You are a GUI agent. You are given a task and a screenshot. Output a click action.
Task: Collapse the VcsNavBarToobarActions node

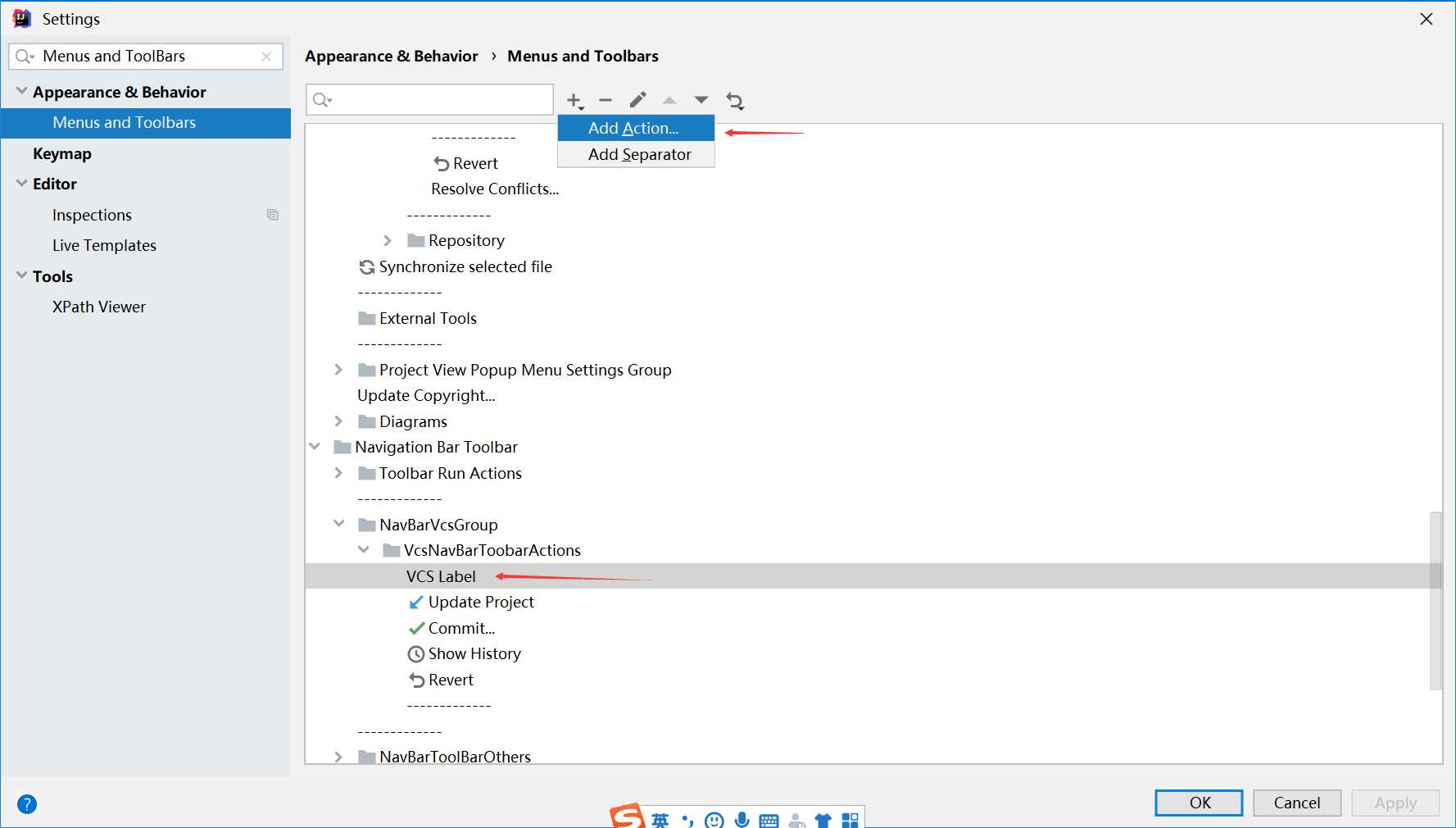click(x=363, y=550)
